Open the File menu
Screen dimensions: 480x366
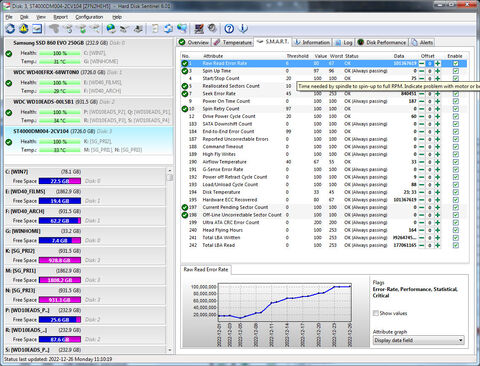click(x=9, y=17)
